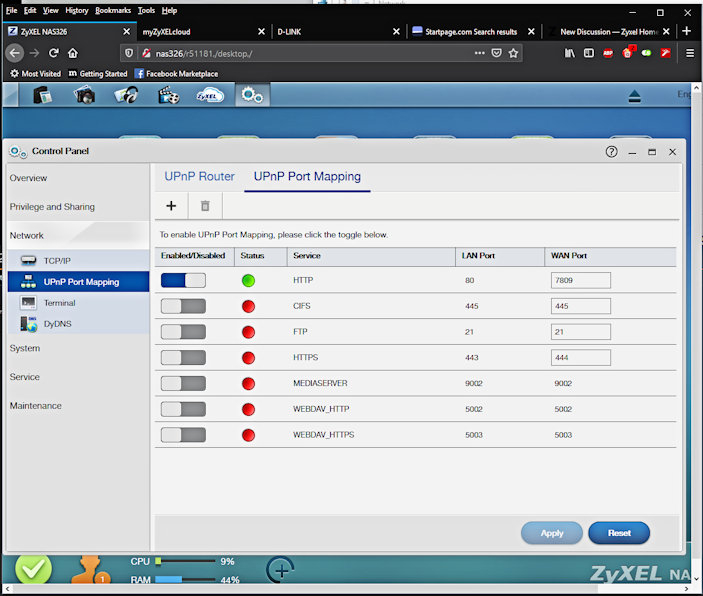Open the Photo camera app icon
Image resolution: width=703 pixels, height=596 pixels.
[84, 95]
